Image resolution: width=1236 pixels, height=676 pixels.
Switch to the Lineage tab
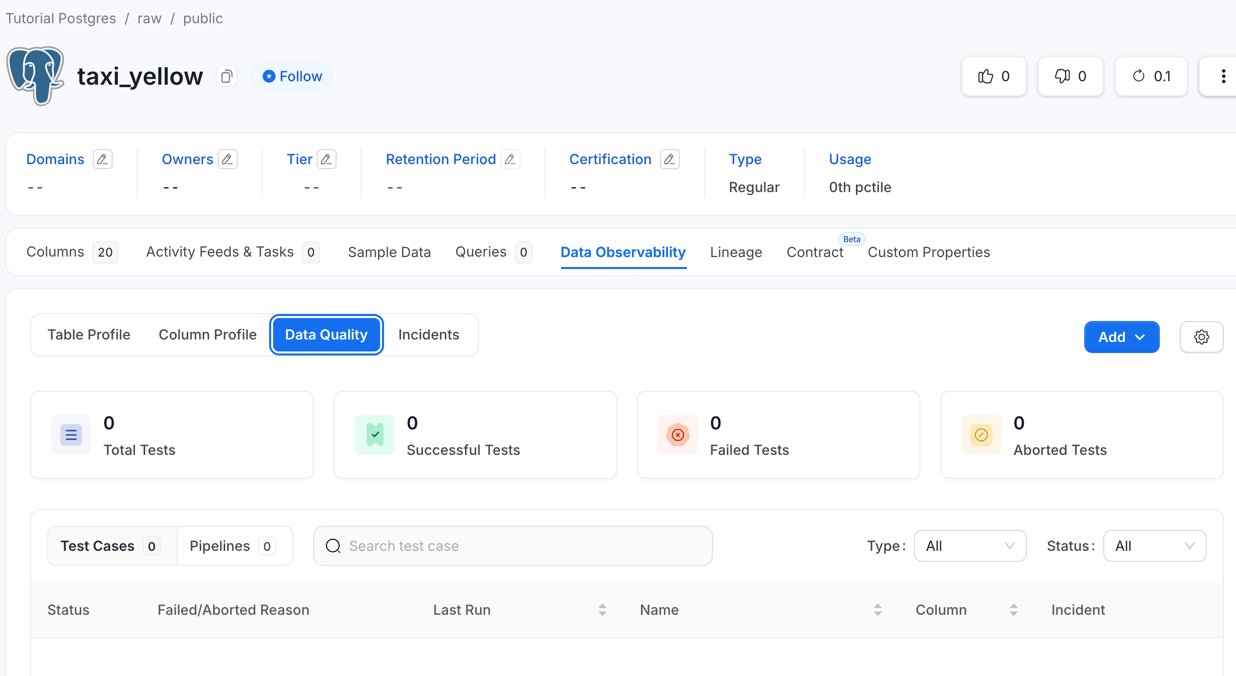pyautogui.click(x=736, y=252)
